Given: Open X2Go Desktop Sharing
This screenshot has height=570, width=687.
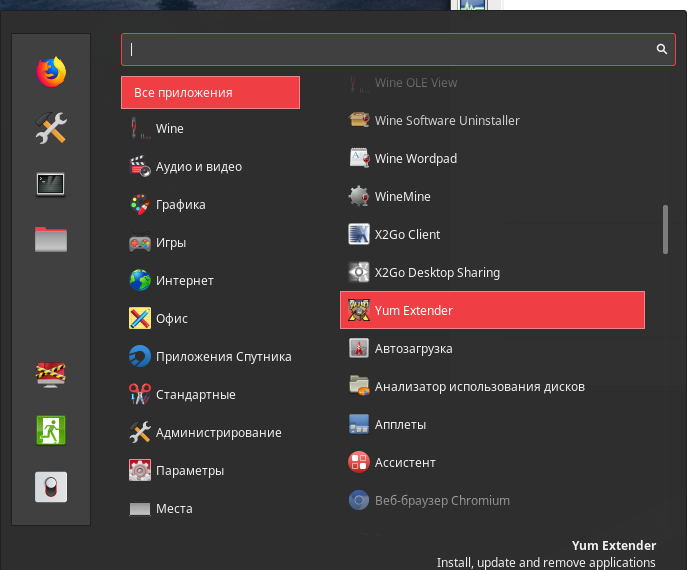Looking at the screenshot, I should click(x=492, y=272).
